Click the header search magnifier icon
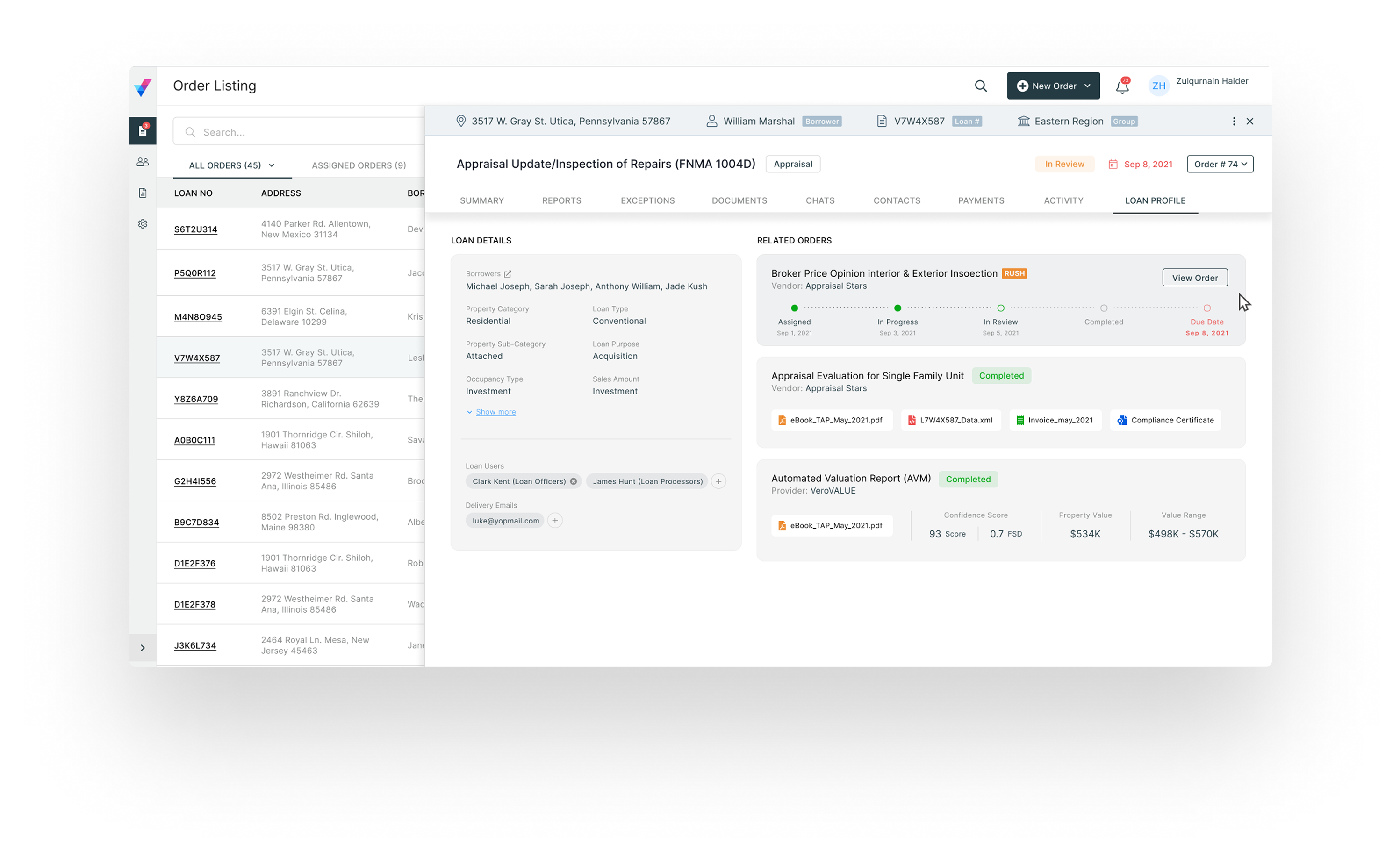Viewport: 1400px width, 859px height. [x=981, y=86]
